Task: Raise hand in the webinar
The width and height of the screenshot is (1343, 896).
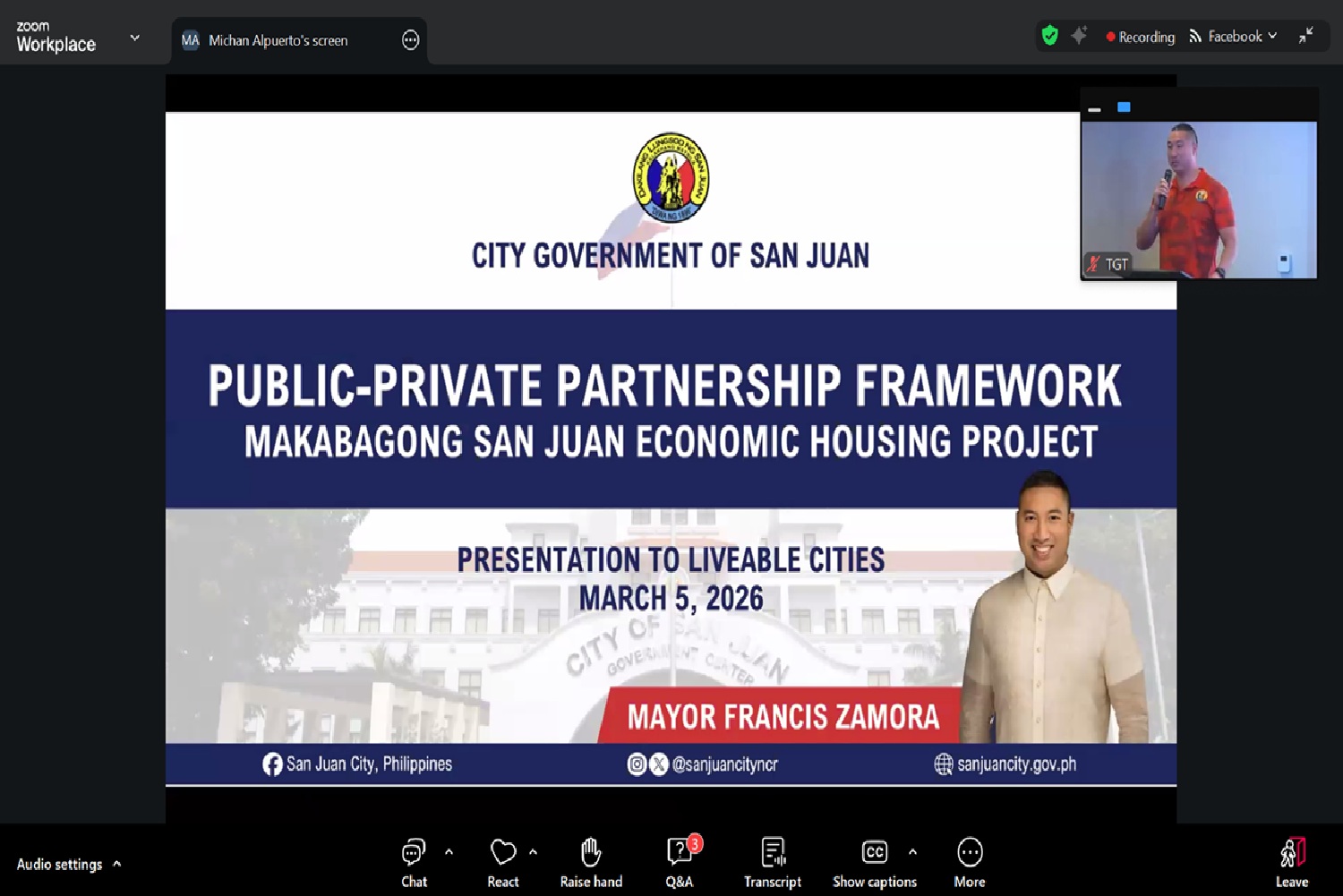Action: coord(591,862)
